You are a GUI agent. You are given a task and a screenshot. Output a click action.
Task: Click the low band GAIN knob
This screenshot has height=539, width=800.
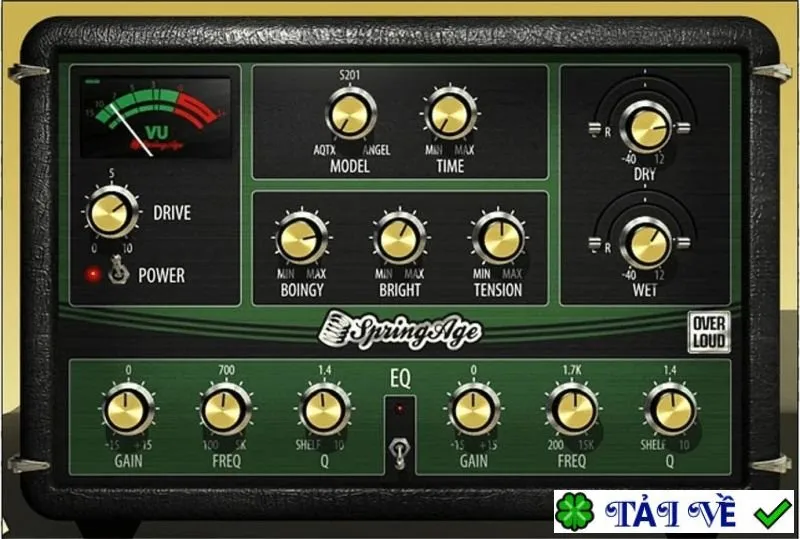[x=128, y=409]
